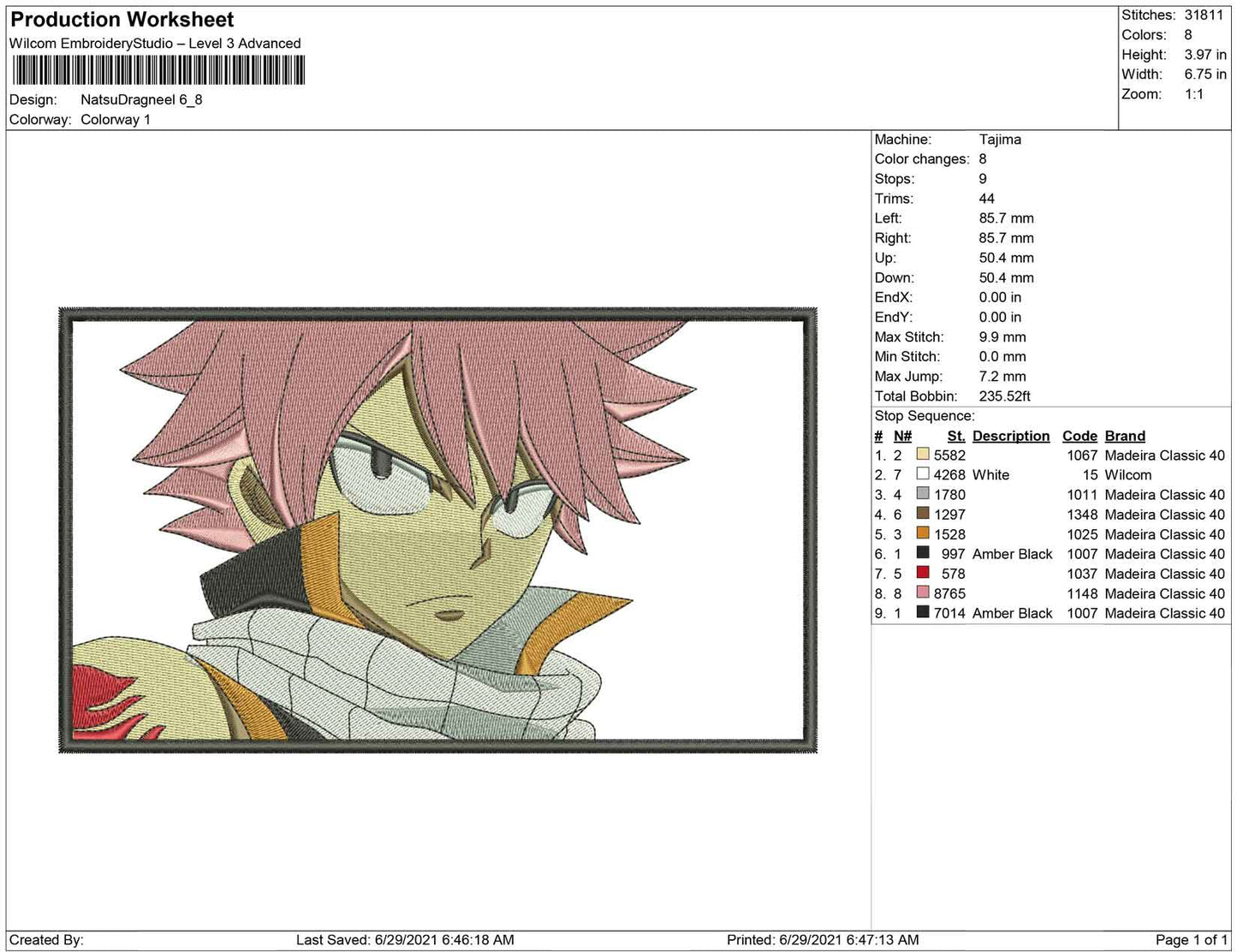Select the 'Wilcom' brand in stop 2

pyautogui.click(x=1128, y=475)
